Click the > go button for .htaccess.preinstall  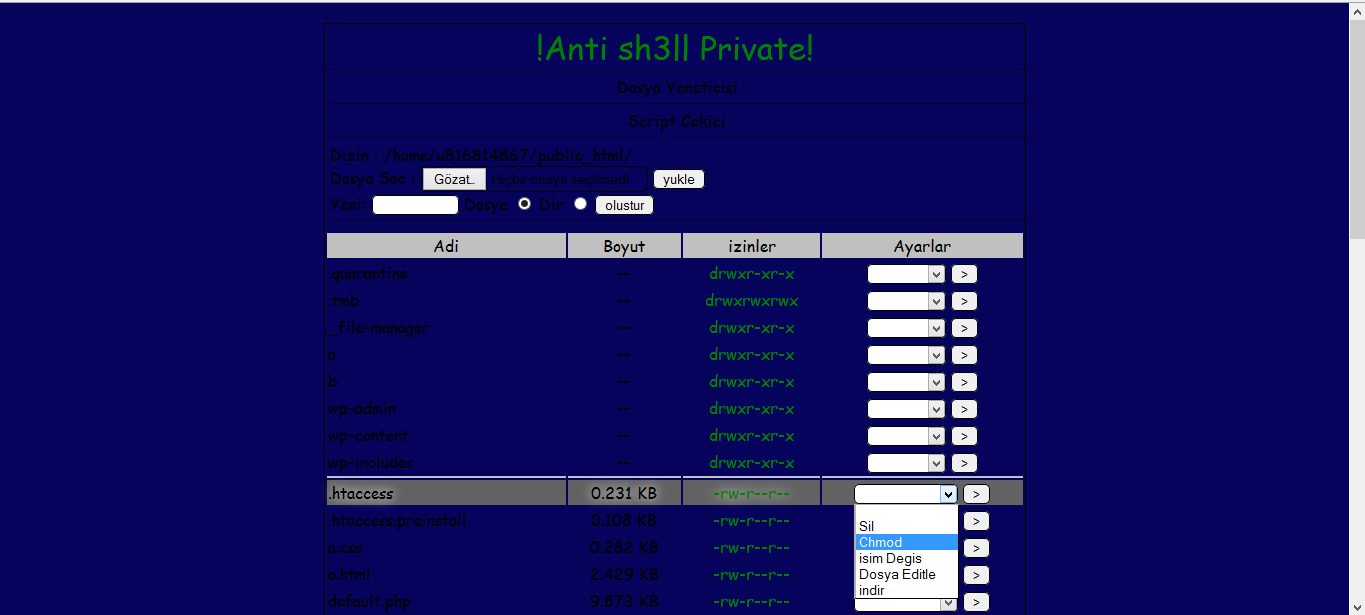[x=977, y=521]
